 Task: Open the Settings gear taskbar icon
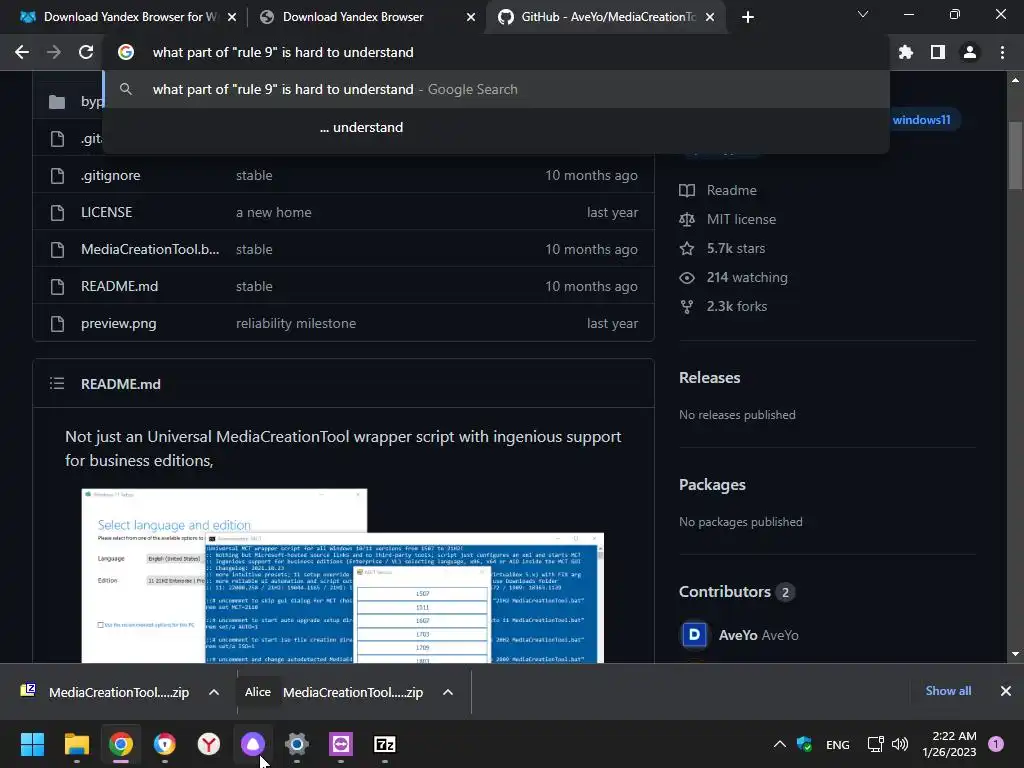coord(296,744)
